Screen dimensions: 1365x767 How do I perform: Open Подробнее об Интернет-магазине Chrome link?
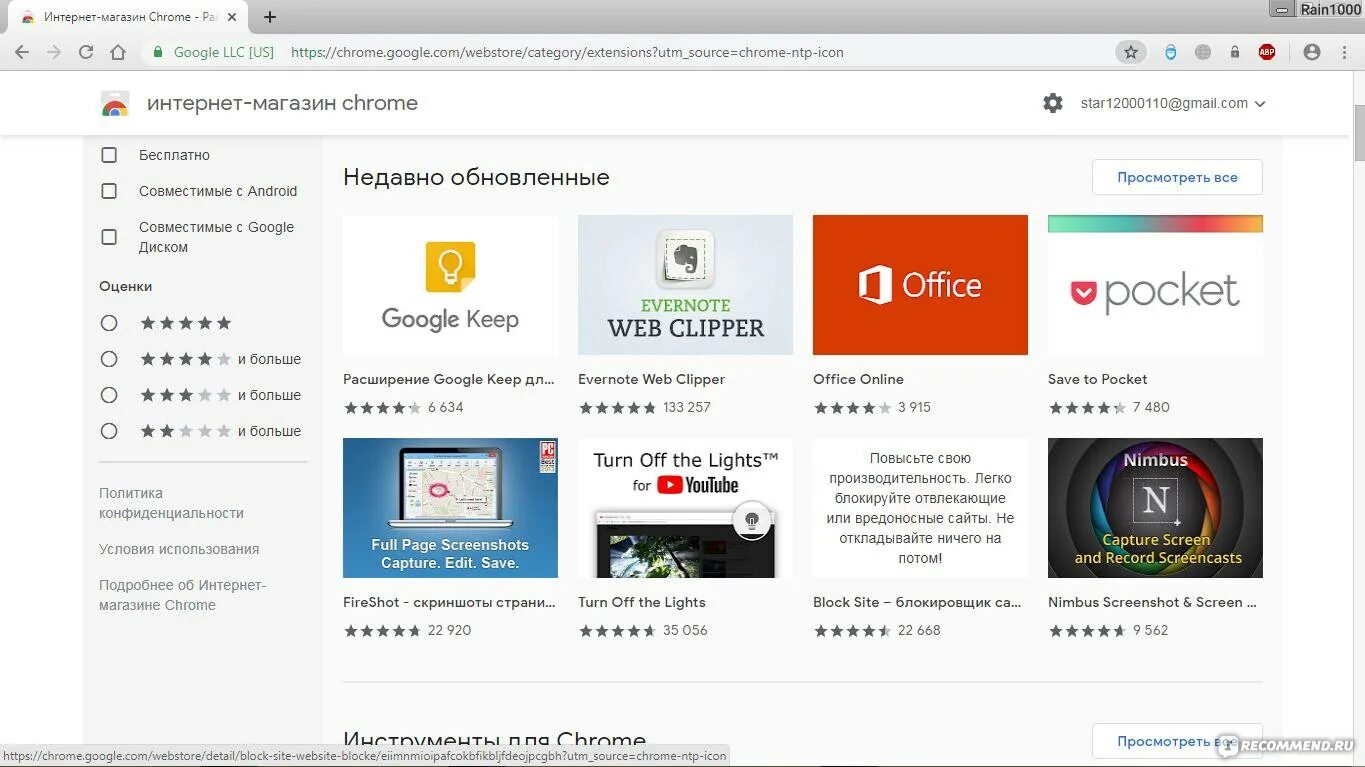coord(182,595)
